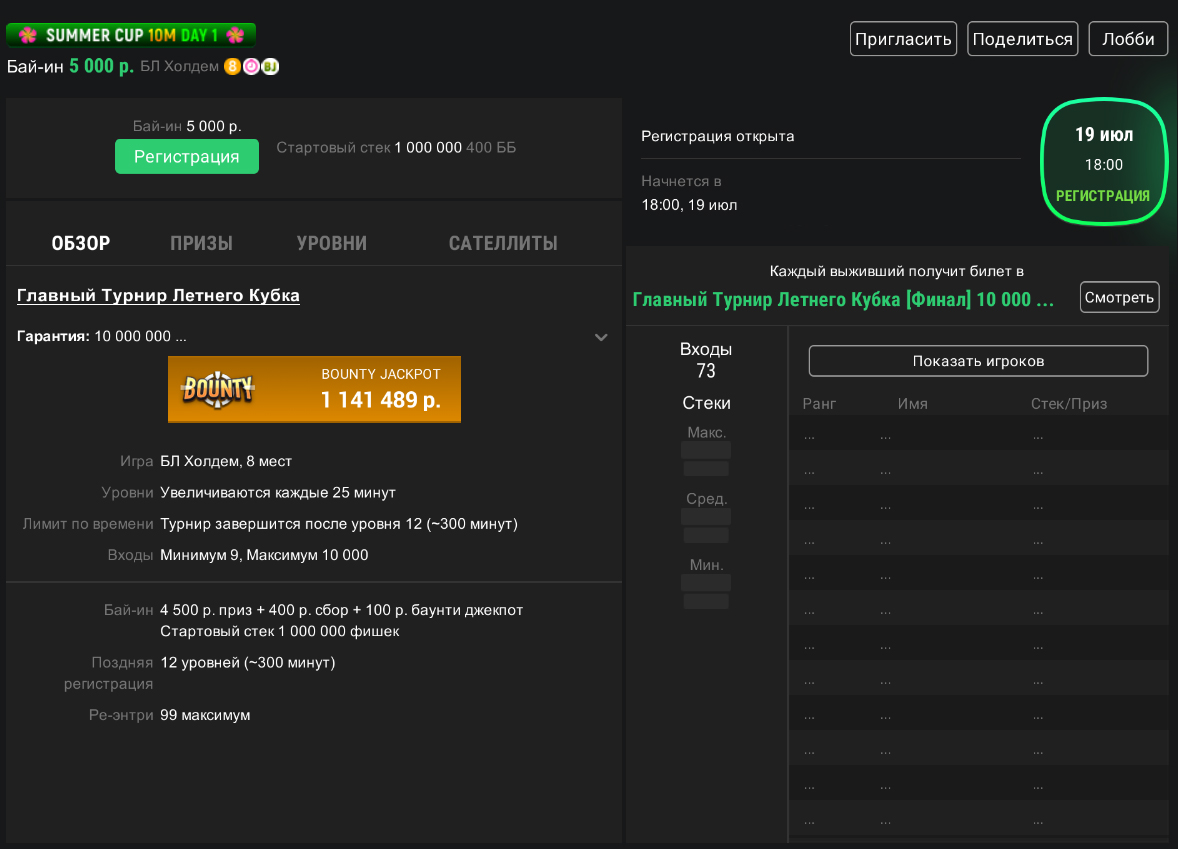Click the Summer Cup 10M Day 1 banner
Screen dimensions: 1178x849
click(x=131, y=35)
